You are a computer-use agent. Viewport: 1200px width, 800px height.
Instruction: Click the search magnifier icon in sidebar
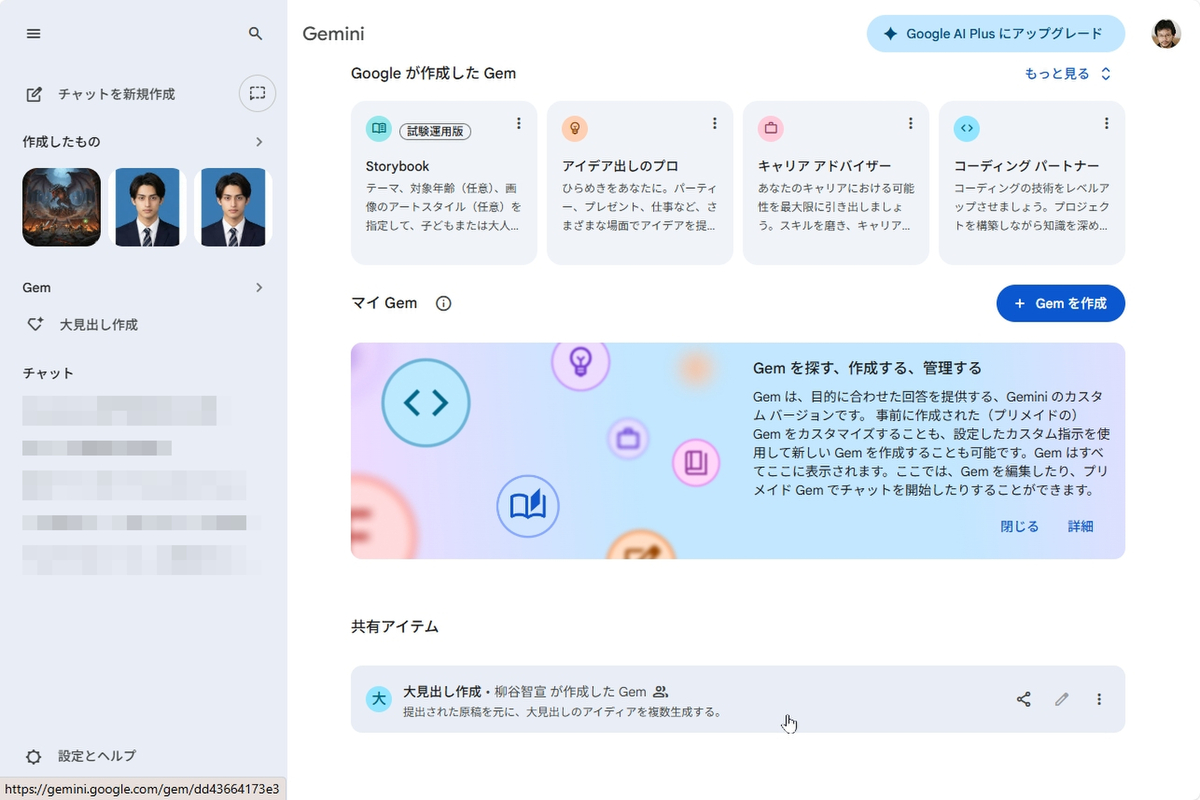pos(256,34)
